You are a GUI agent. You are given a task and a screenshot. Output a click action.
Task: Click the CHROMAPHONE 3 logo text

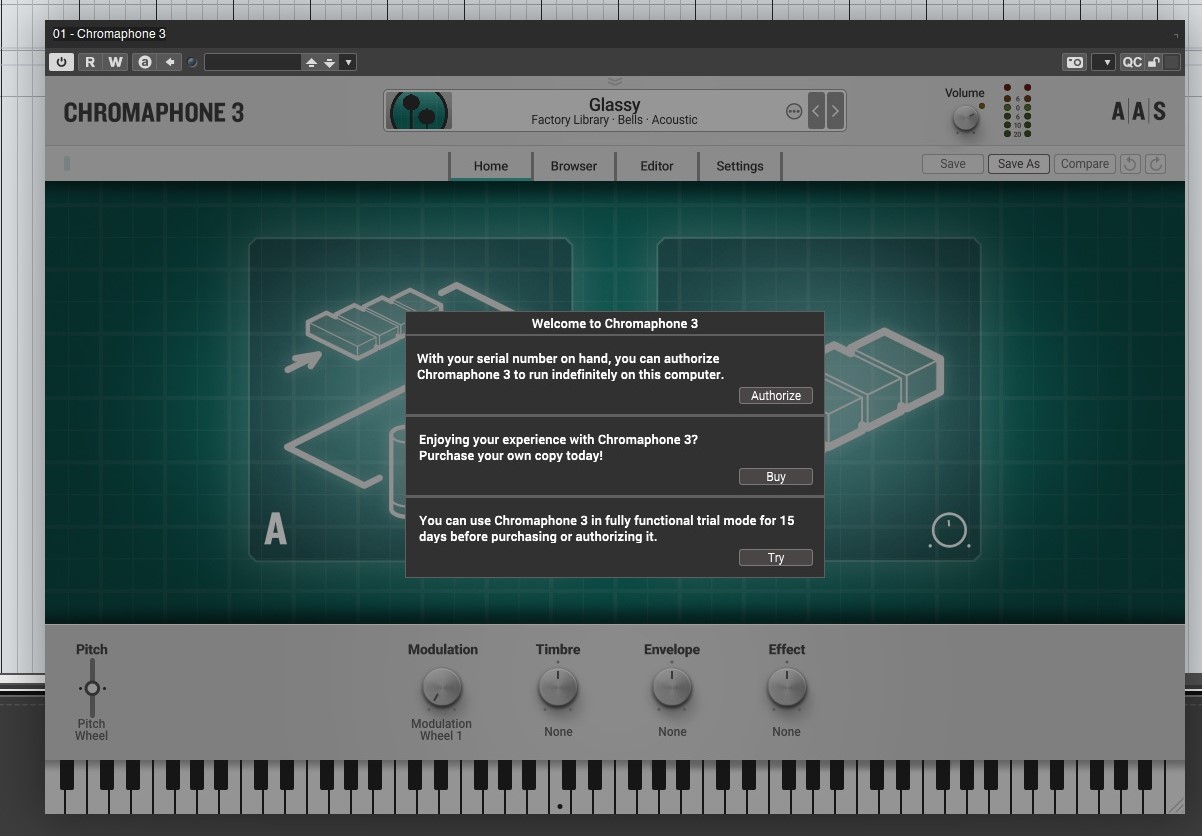coord(154,112)
